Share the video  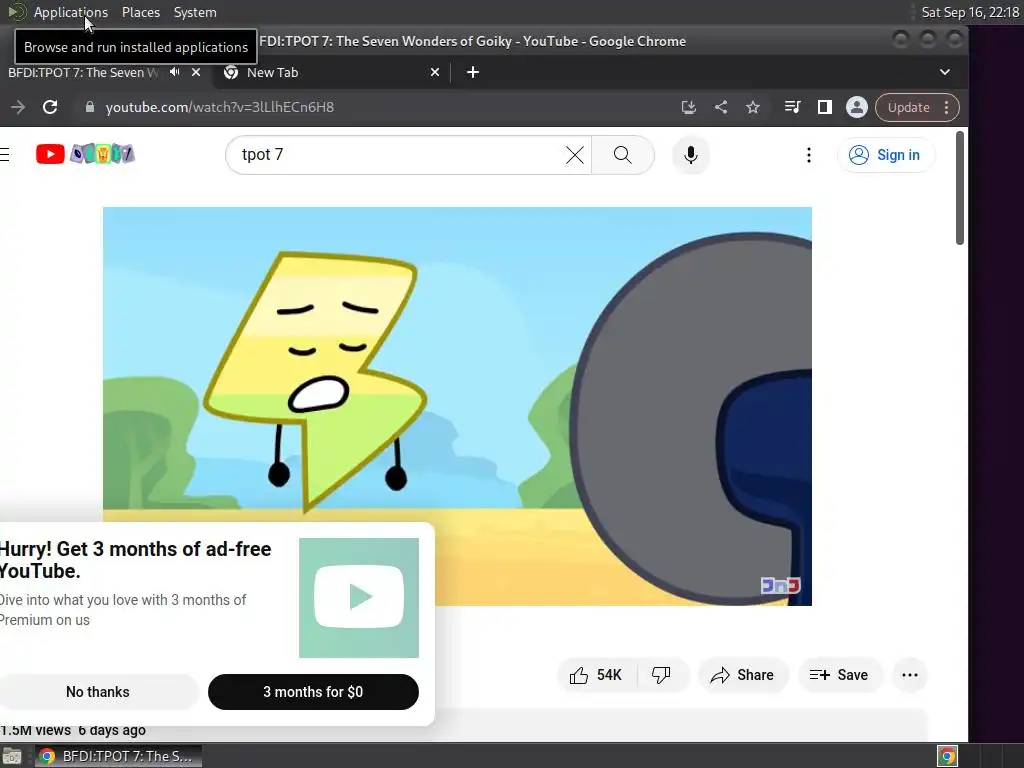[x=743, y=675]
